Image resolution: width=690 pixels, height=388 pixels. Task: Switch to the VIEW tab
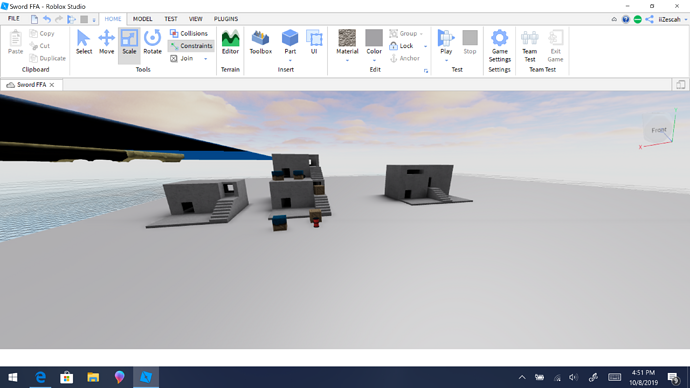[x=195, y=19]
